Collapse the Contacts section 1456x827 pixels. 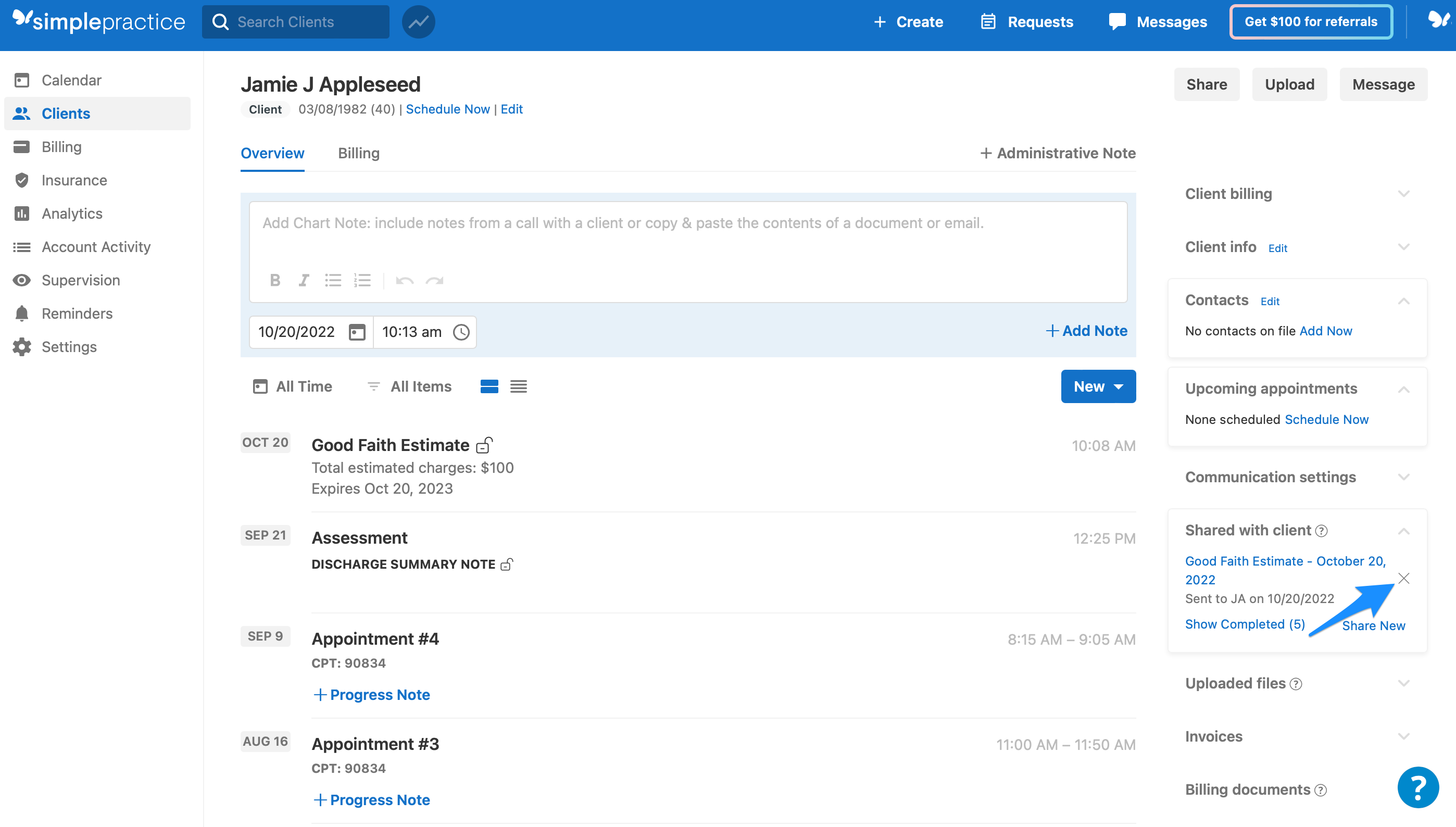[x=1404, y=300]
